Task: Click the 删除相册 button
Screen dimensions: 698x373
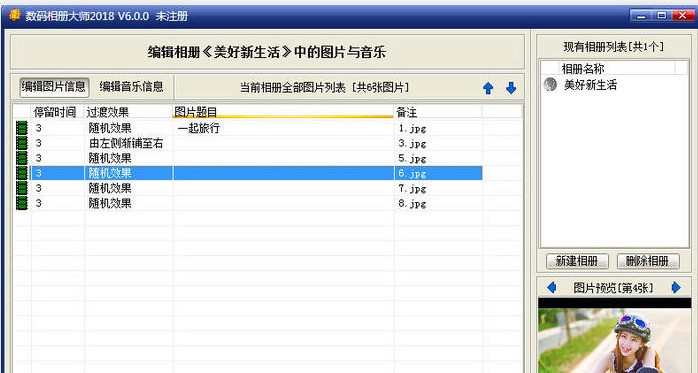Action: (x=648, y=261)
